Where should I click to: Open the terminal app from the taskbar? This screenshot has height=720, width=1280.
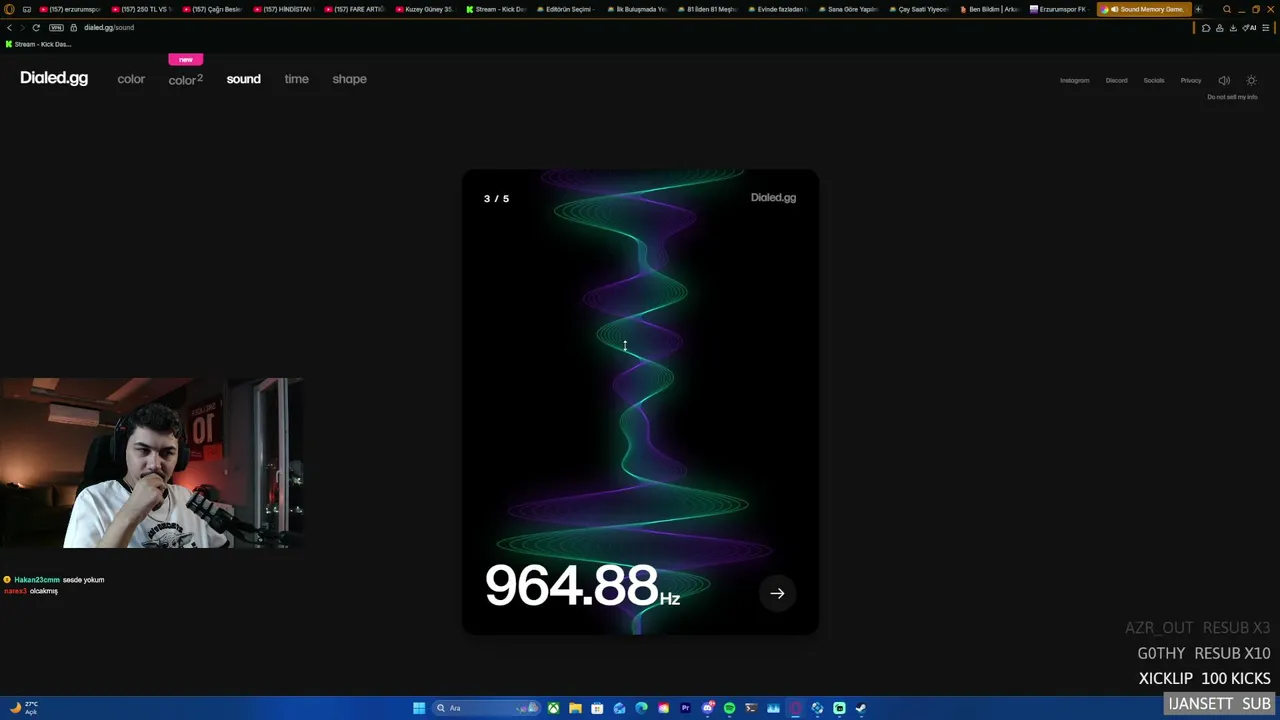(751, 708)
